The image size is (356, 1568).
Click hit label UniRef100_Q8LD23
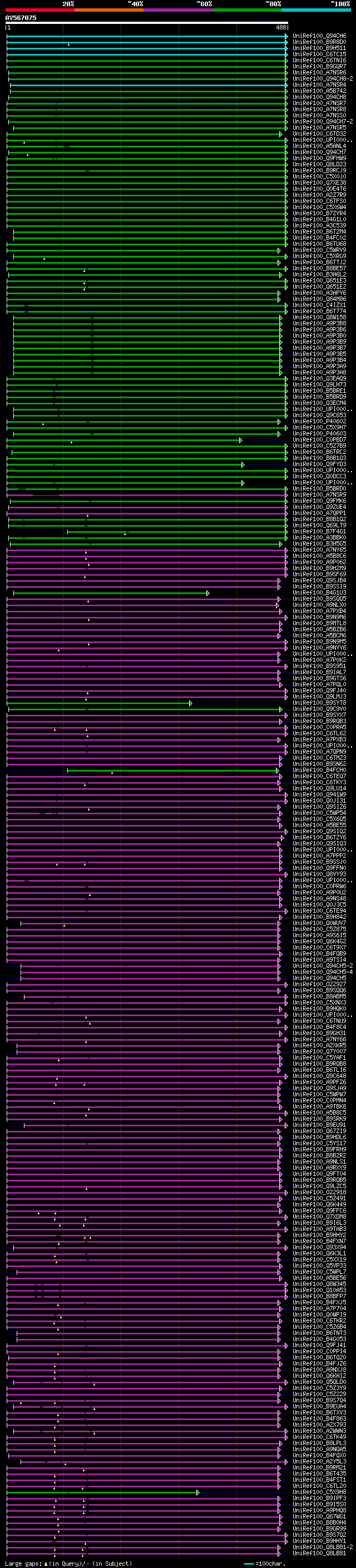pyautogui.click(x=319, y=164)
